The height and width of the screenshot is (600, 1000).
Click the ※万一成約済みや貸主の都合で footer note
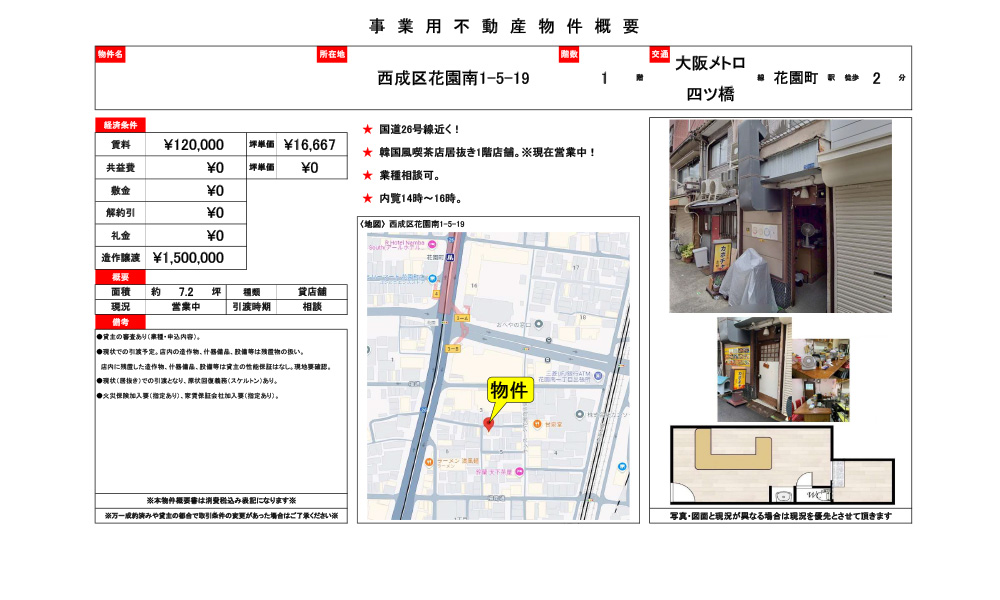click(221, 515)
